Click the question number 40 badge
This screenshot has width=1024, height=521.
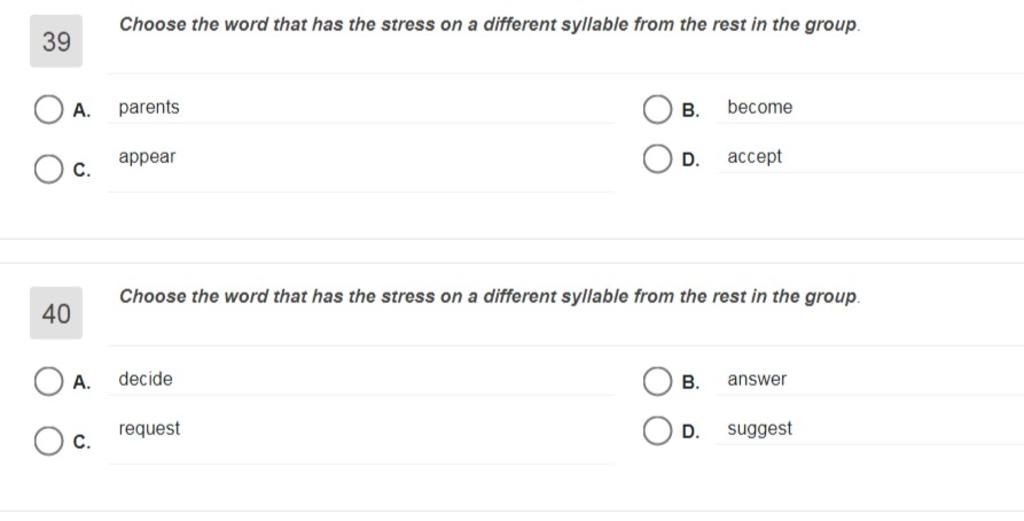pos(56,313)
